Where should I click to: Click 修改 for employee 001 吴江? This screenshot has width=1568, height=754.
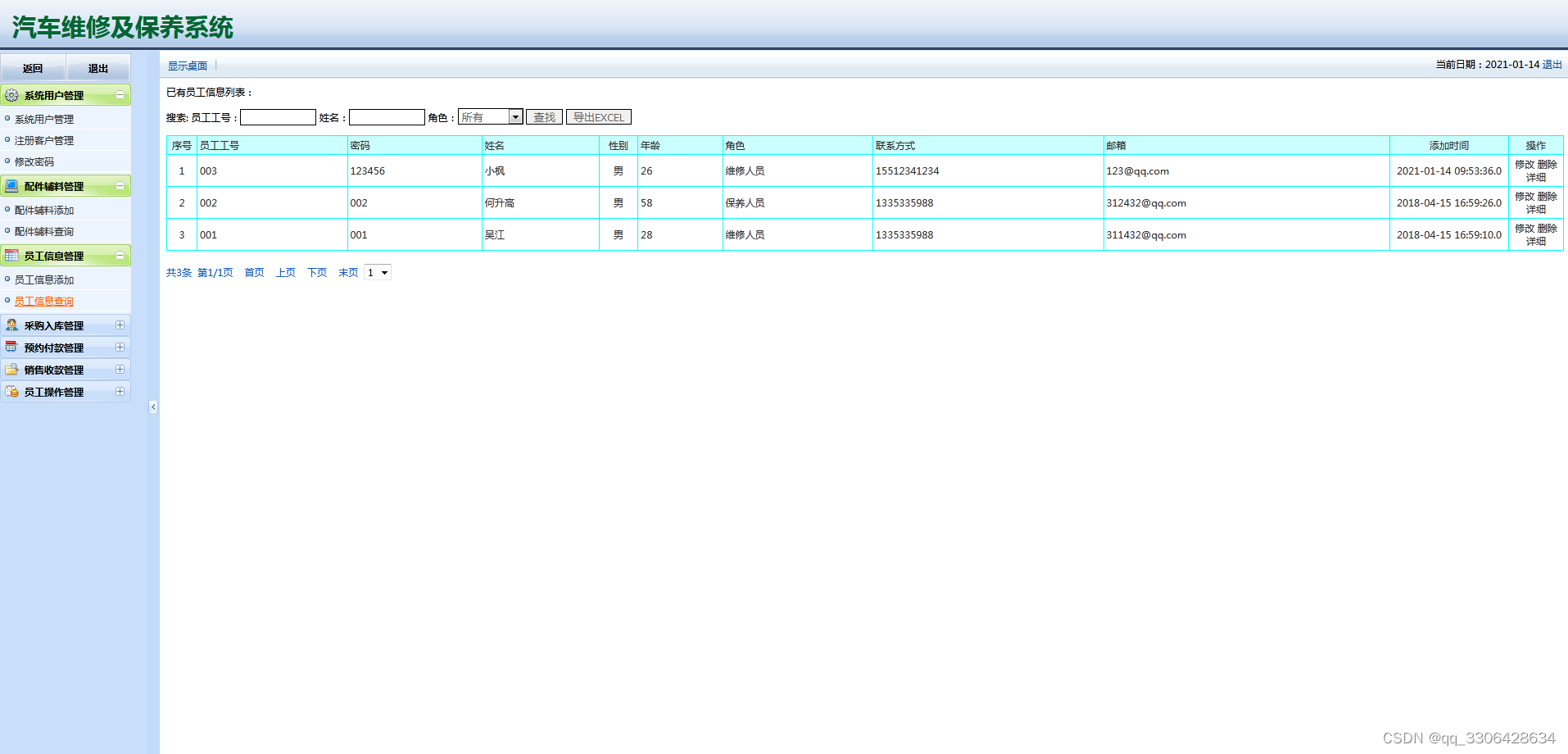pyautogui.click(x=1525, y=228)
